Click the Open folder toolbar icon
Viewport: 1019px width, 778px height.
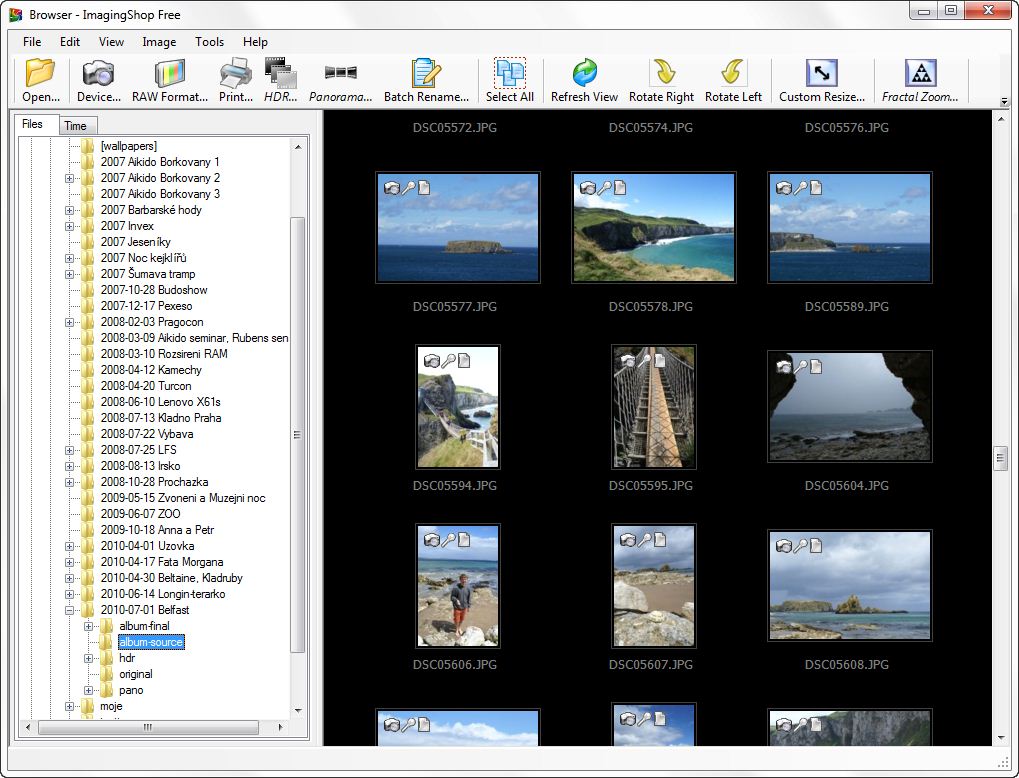[41, 80]
